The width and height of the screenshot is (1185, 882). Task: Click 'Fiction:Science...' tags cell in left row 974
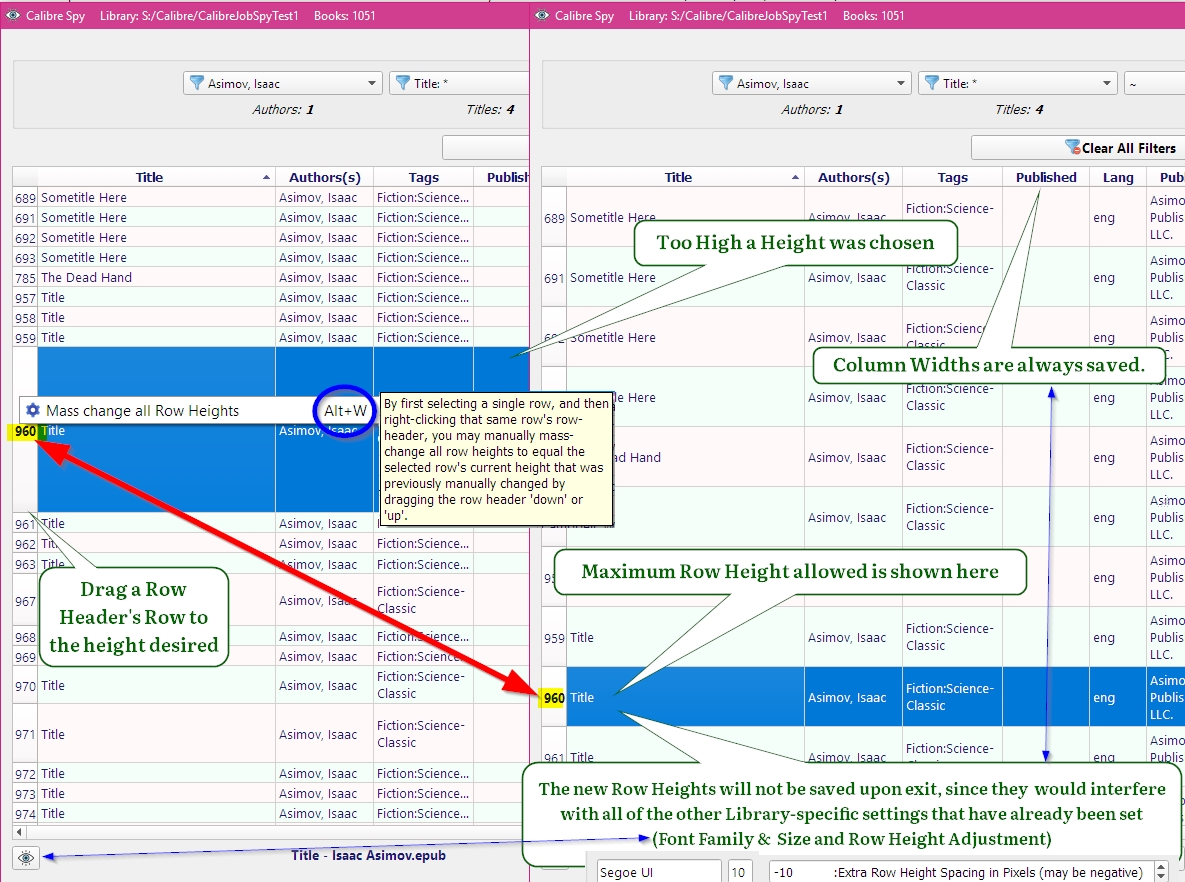[x=423, y=814]
